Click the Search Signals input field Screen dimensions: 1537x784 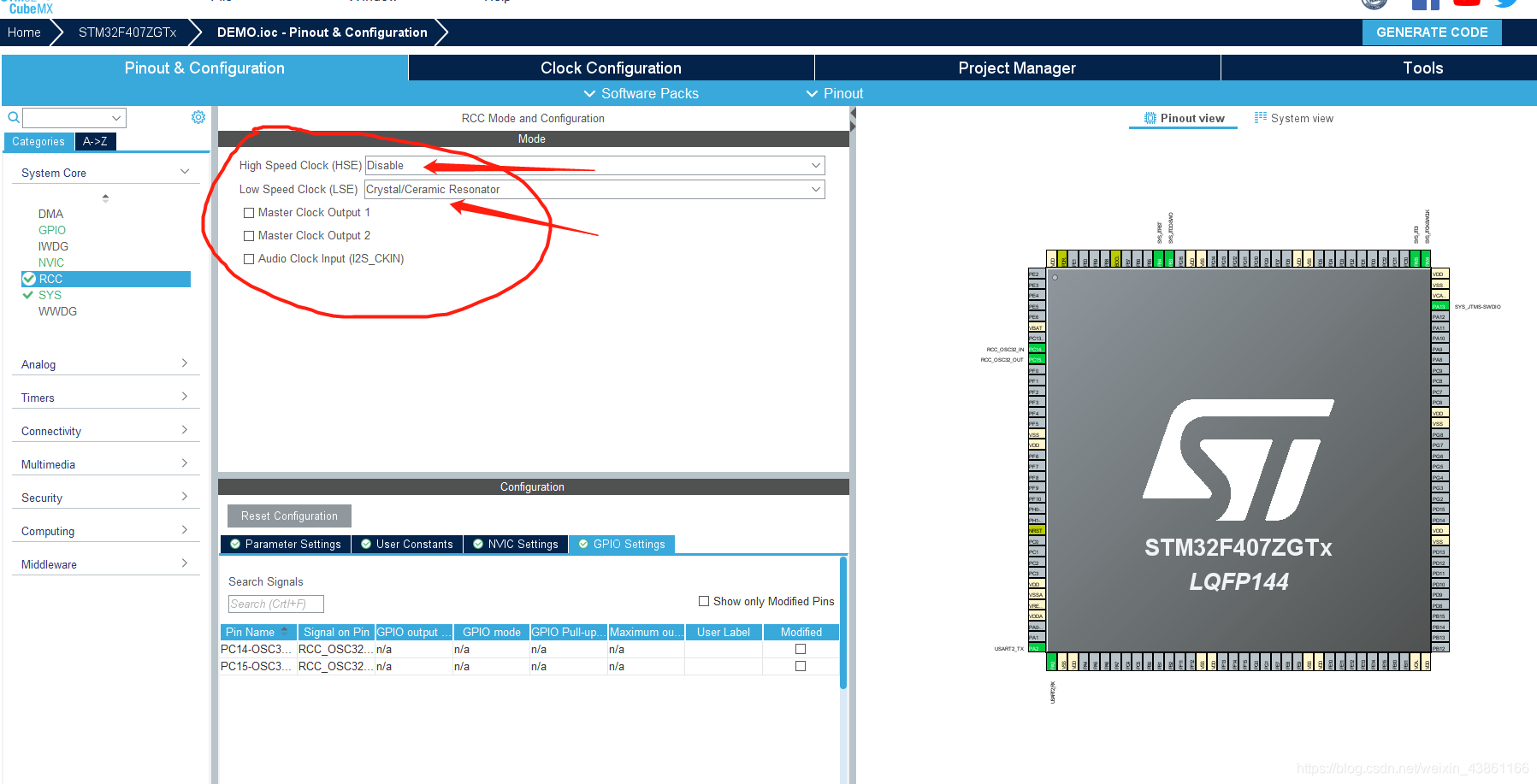point(276,604)
